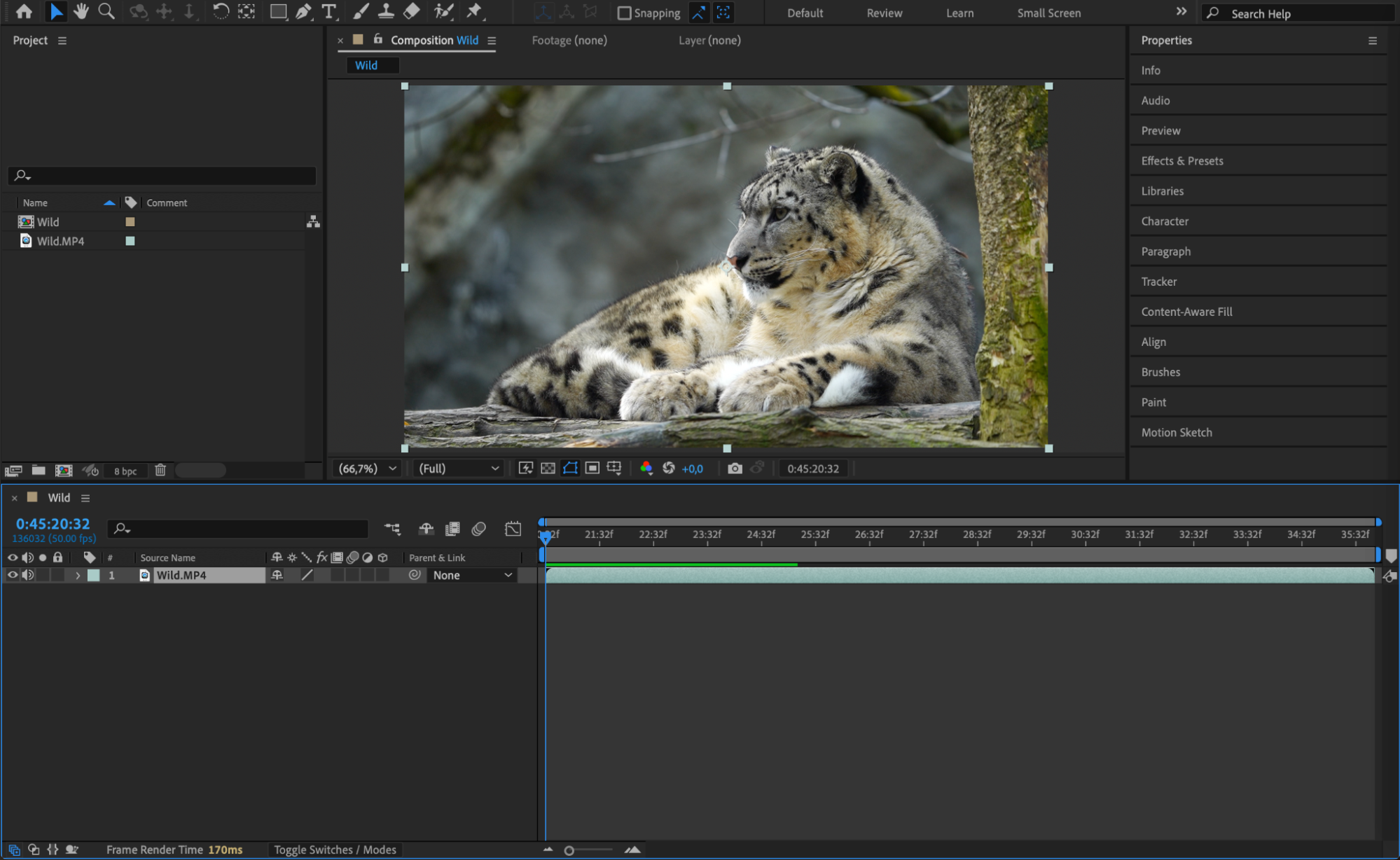The width and height of the screenshot is (1400, 860).
Task: Select the Horizontal Type tool
Action: (x=328, y=11)
